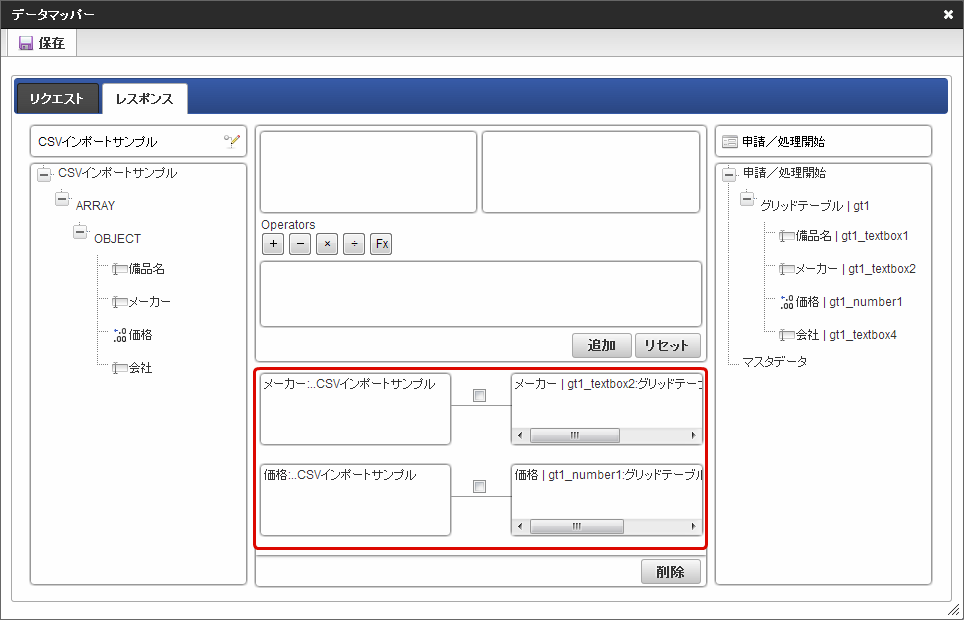Click the 価格 target box horizontal scrollbar thumb
This screenshot has height=620, width=964.
click(x=577, y=527)
